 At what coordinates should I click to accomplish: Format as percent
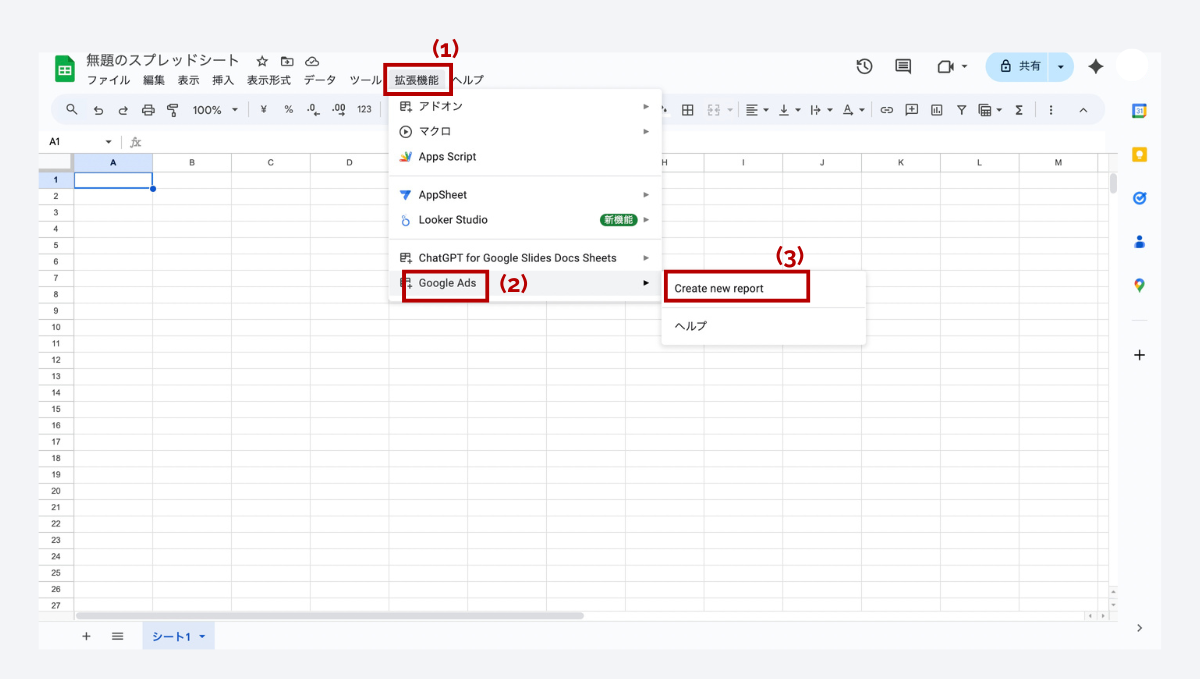pos(288,110)
